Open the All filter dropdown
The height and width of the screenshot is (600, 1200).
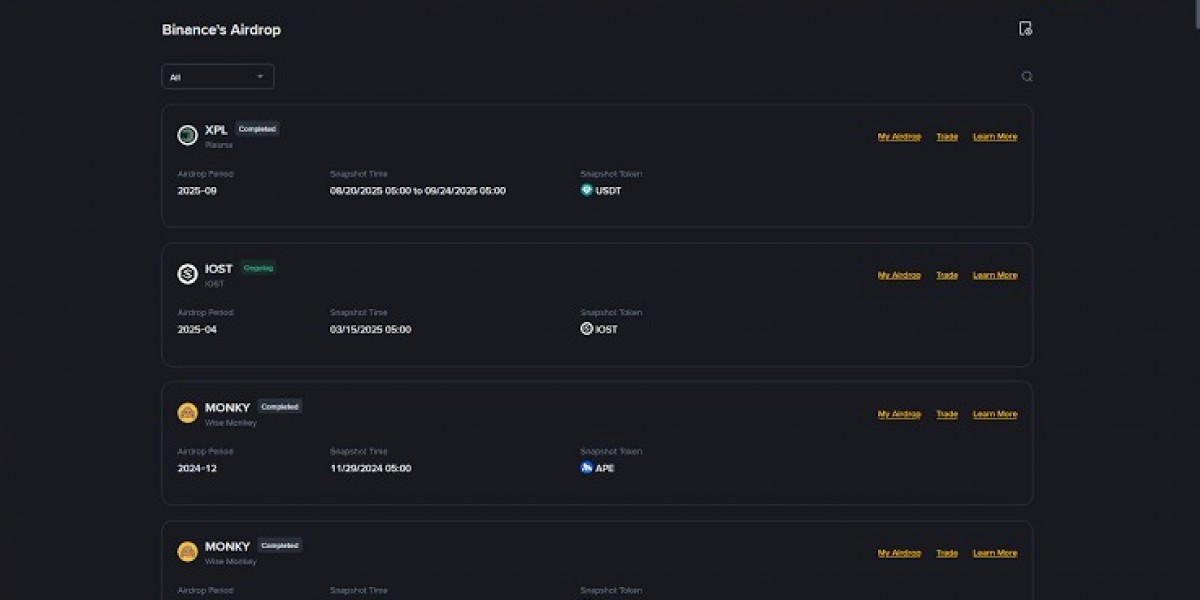(x=218, y=77)
